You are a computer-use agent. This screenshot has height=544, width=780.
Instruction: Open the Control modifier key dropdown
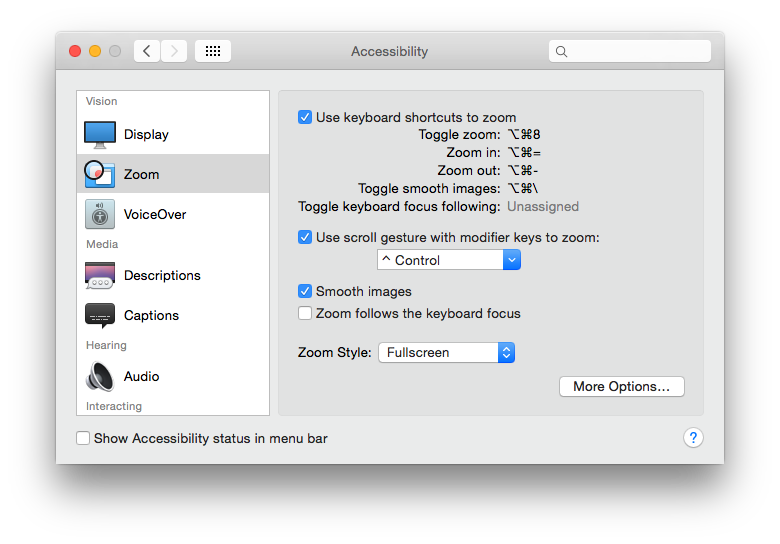pos(449,260)
